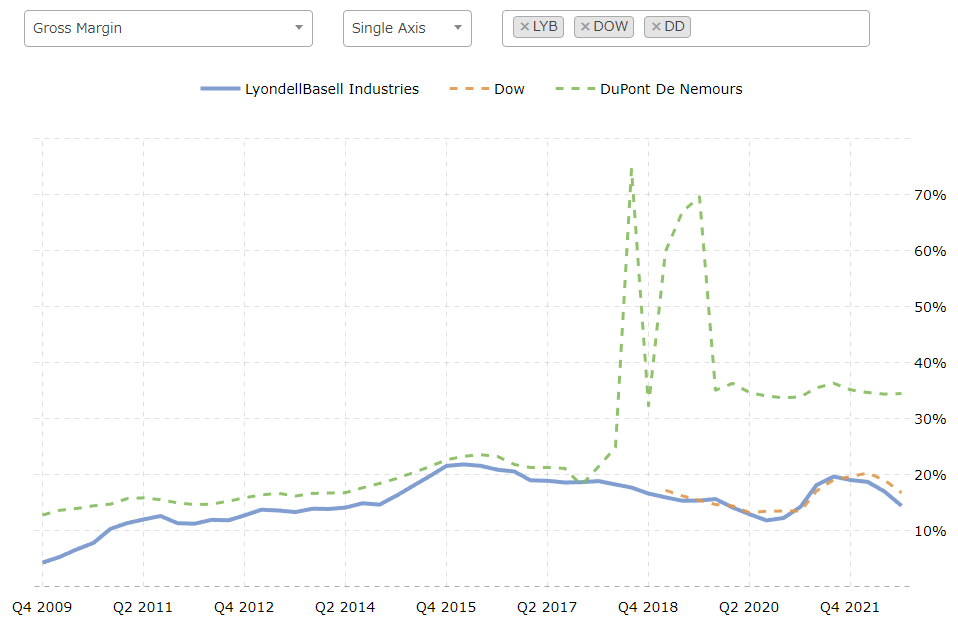Click the 40% y-axis label
Image resolution: width=958 pixels, height=623 pixels.
pyautogui.click(x=931, y=363)
